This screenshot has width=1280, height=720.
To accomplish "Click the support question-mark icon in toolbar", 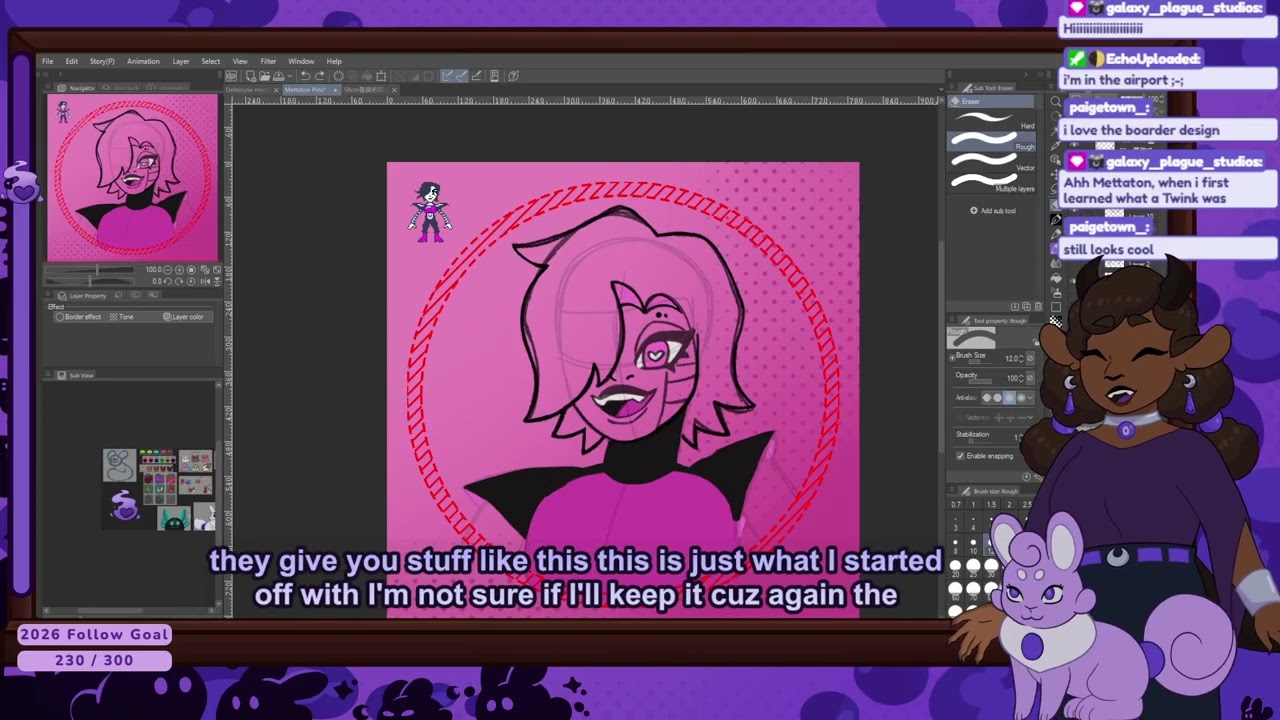I will point(513,76).
